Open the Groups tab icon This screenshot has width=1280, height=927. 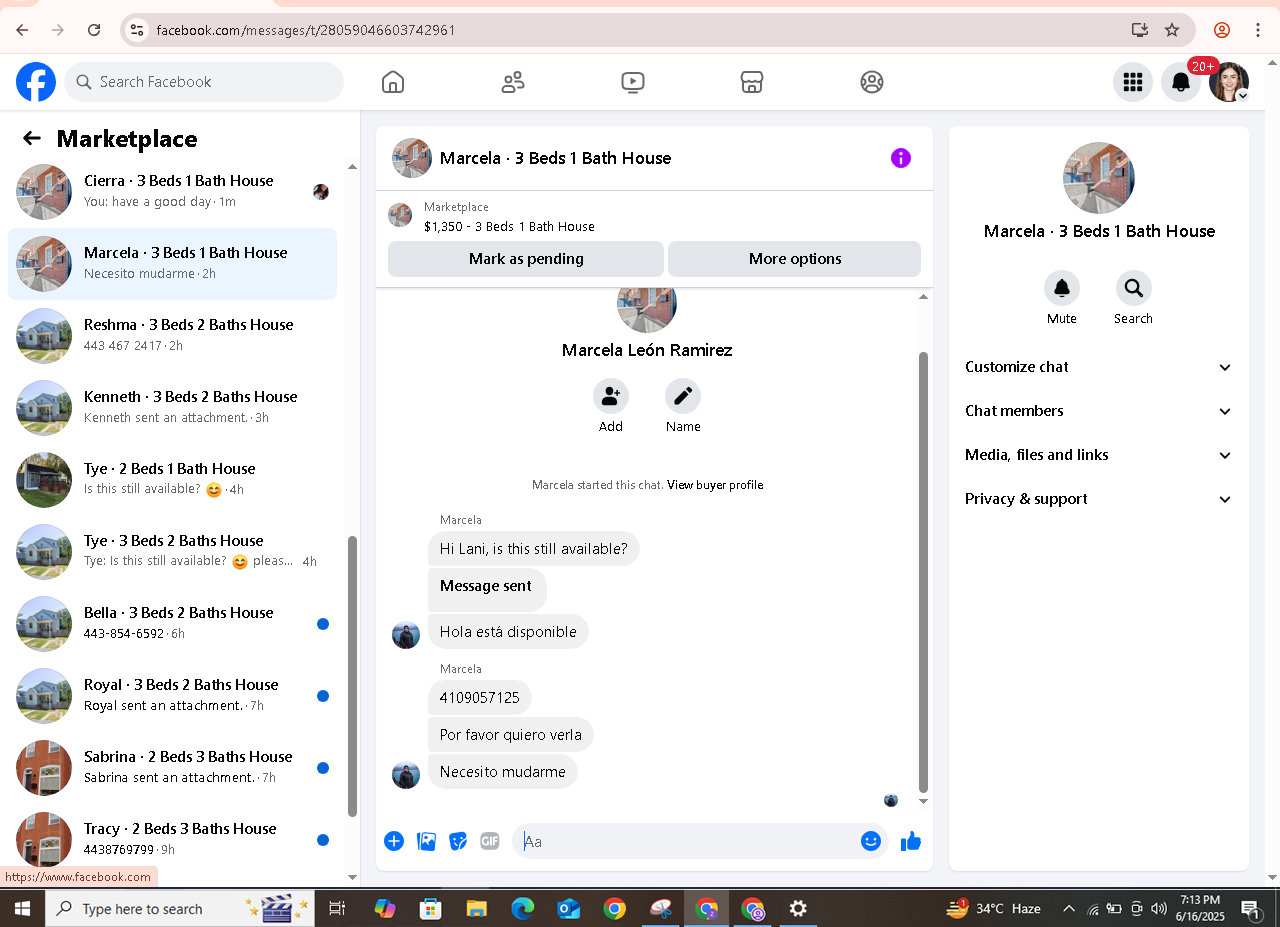(872, 82)
